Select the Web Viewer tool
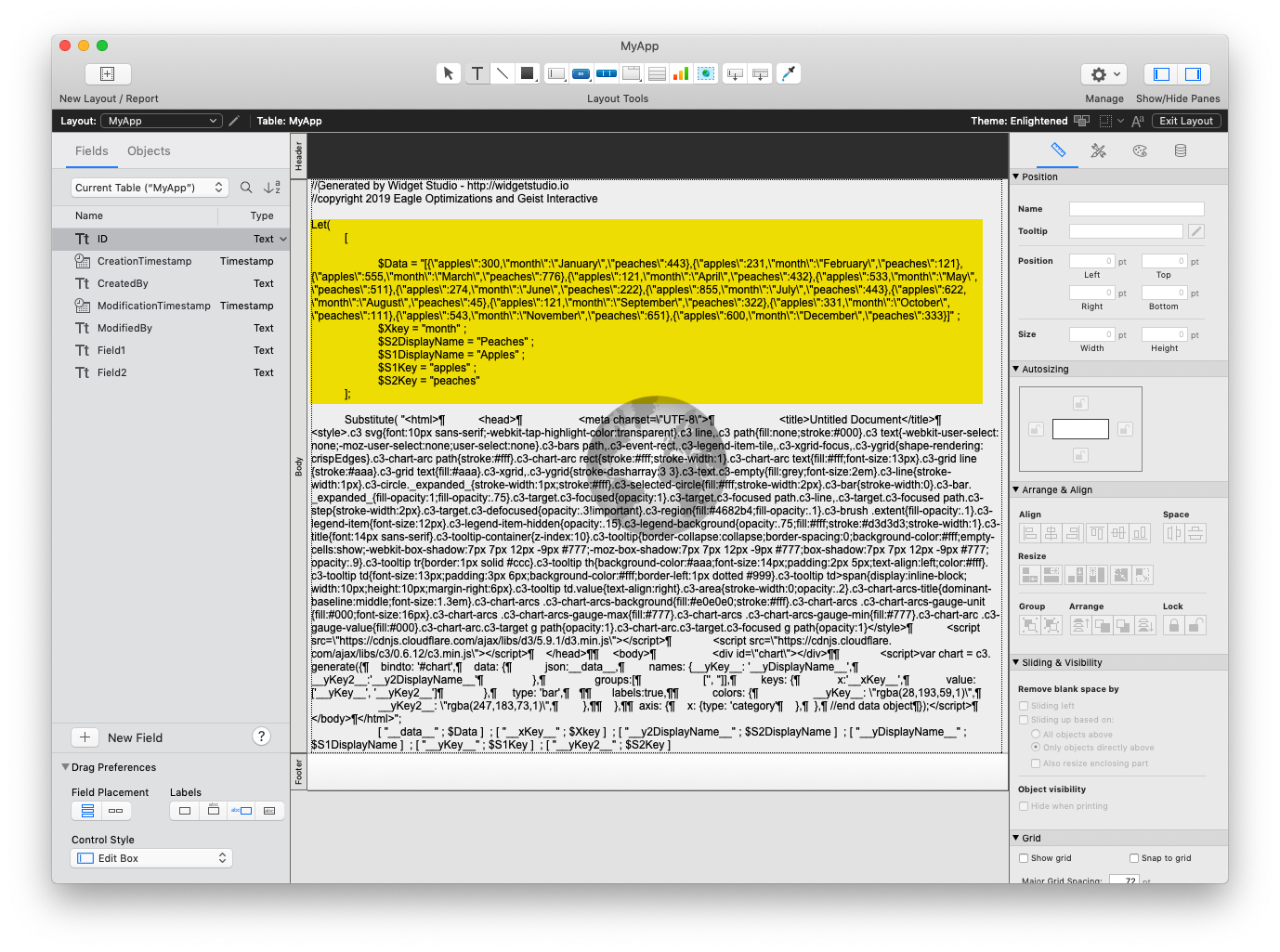The image size is (1280, 952). [706, 73]
